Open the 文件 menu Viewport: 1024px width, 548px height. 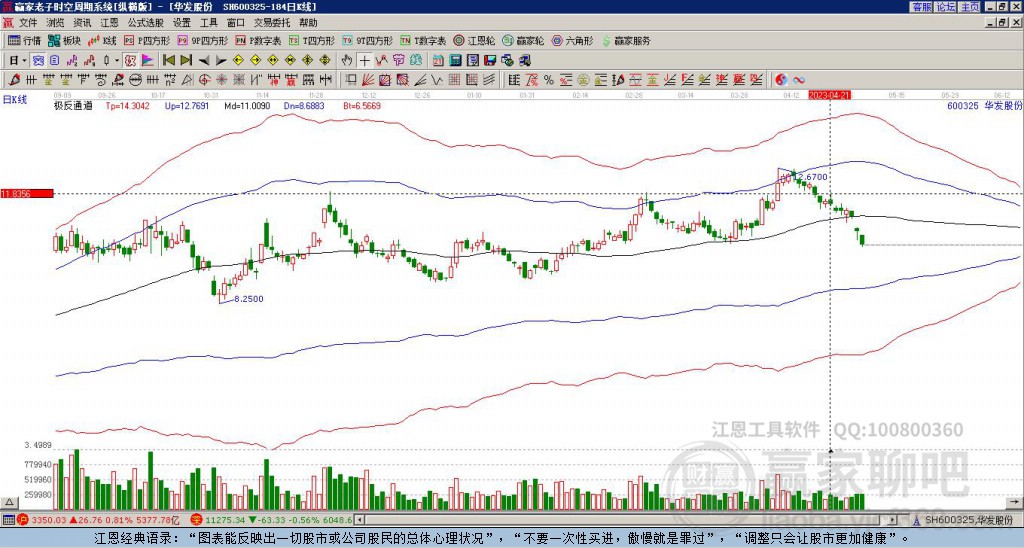pos(28,23)
